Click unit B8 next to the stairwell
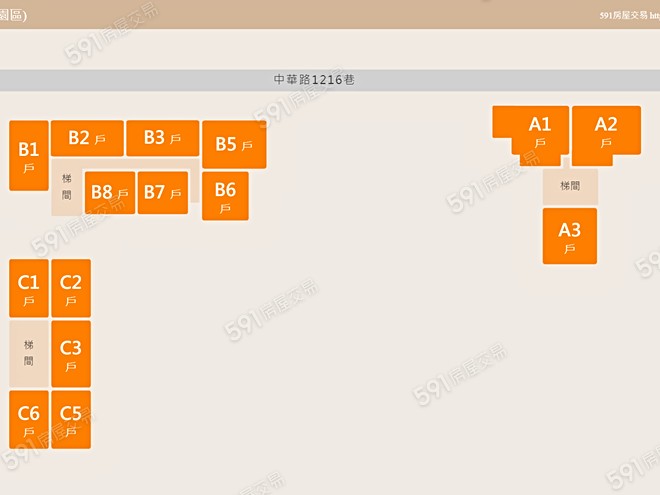The width and height of the screenshot is (660, 495). (110, 192)
